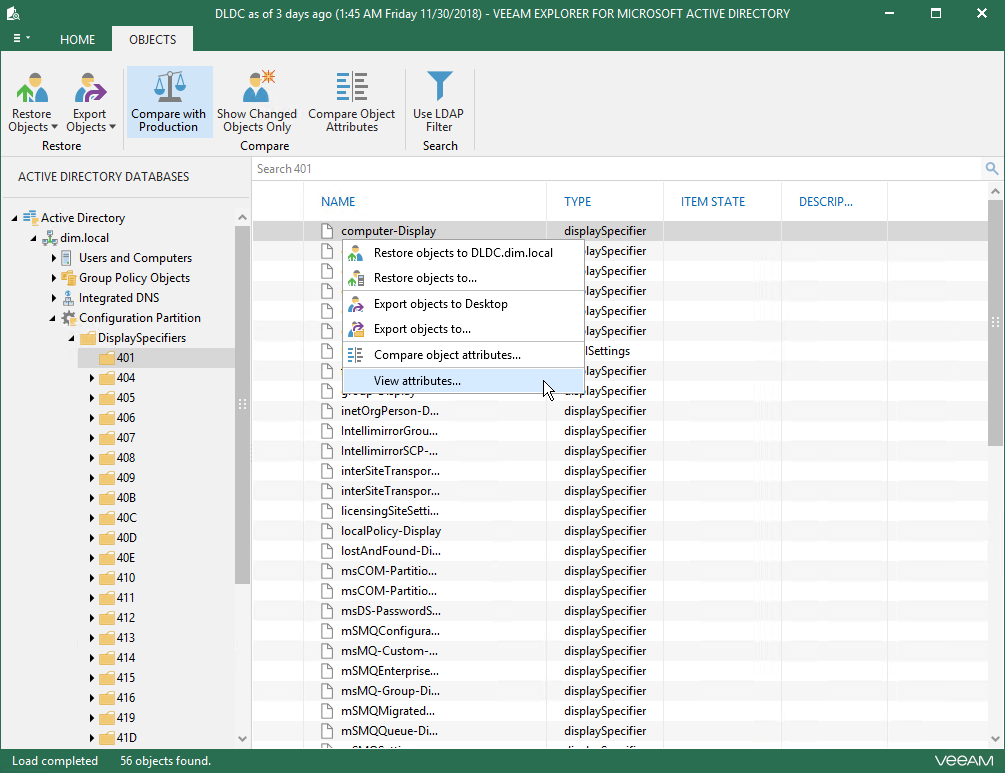Collapse the Active Directory root node
1005x773 pixels.
click(x=14, y=219)
